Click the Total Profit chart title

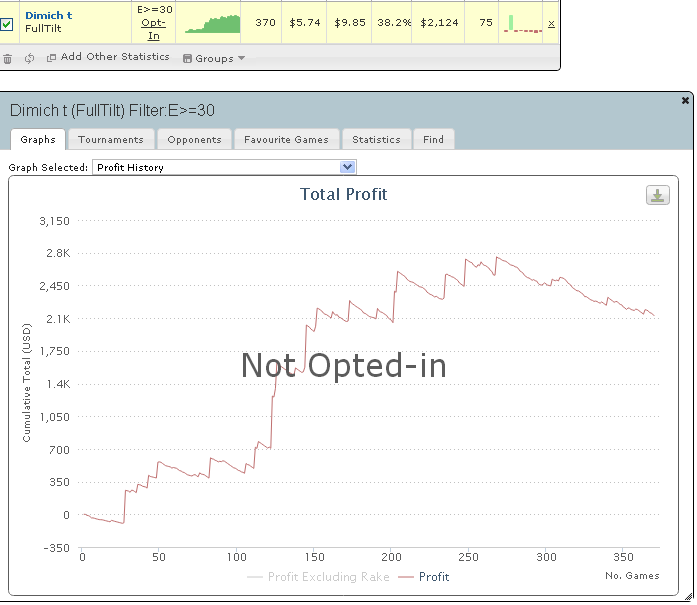[x=343, y=194]
